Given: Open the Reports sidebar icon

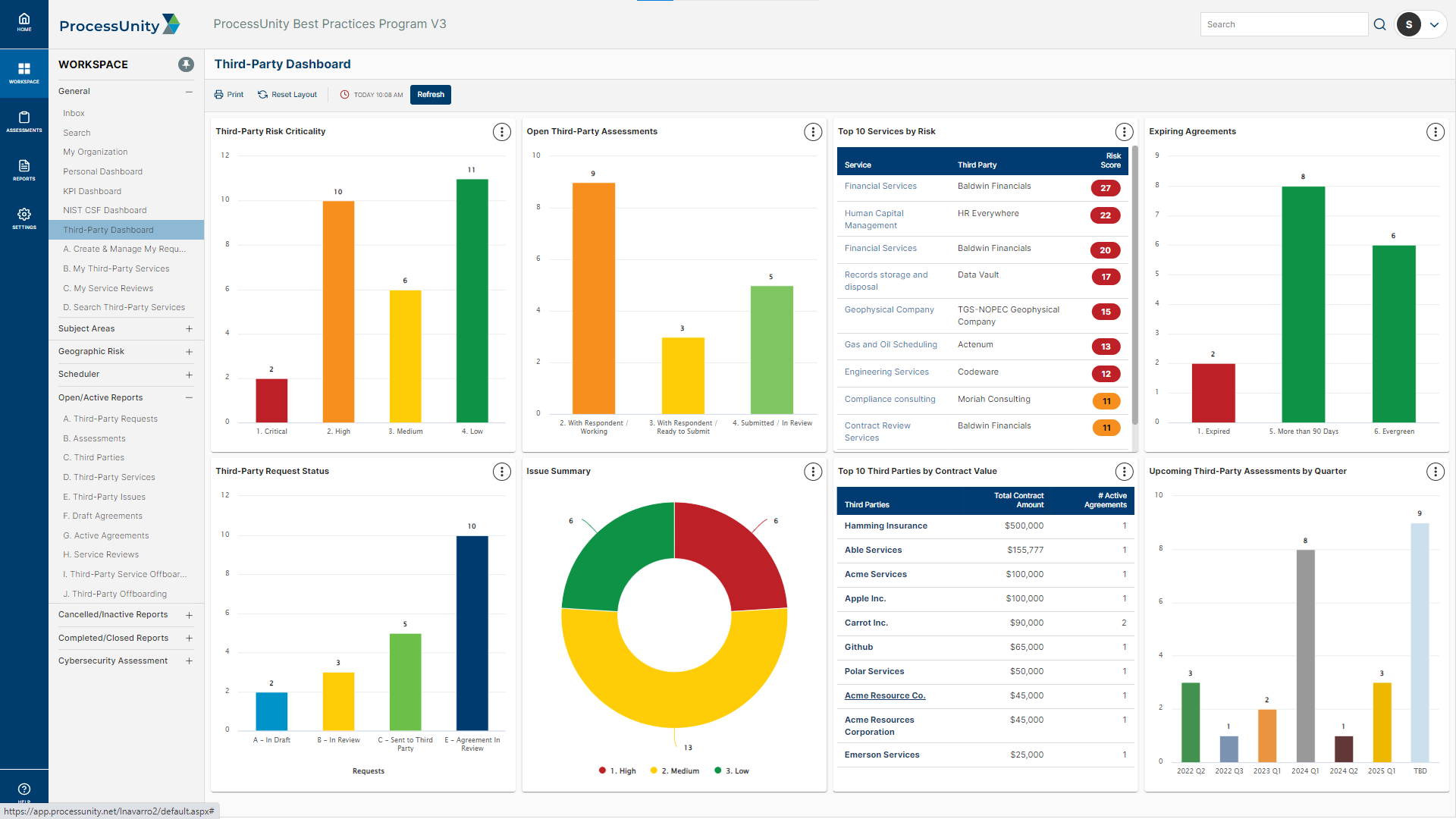Looking at the screenshot, I should coord(24,170).
